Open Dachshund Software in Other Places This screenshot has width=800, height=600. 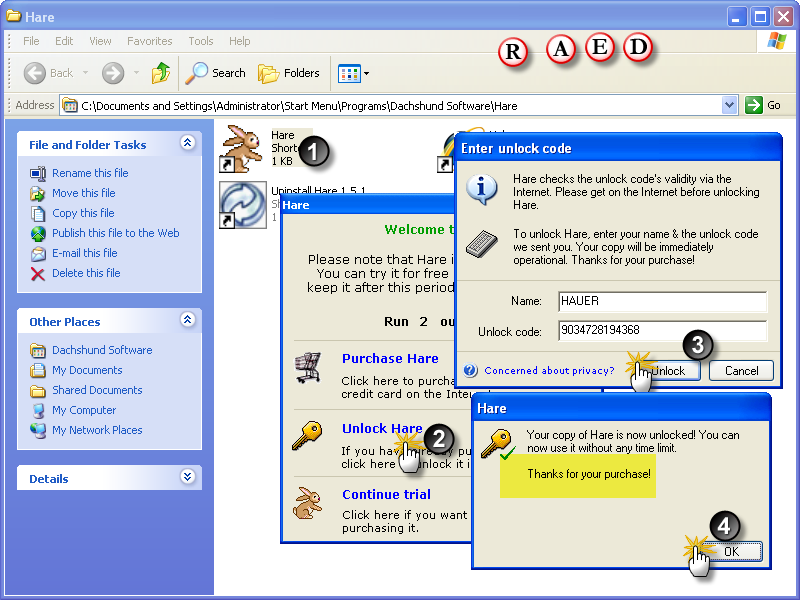click(x=102, y=350)
